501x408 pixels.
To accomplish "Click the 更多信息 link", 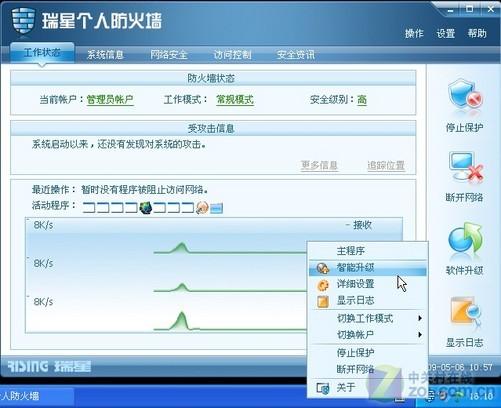I will tap(319, 165).
